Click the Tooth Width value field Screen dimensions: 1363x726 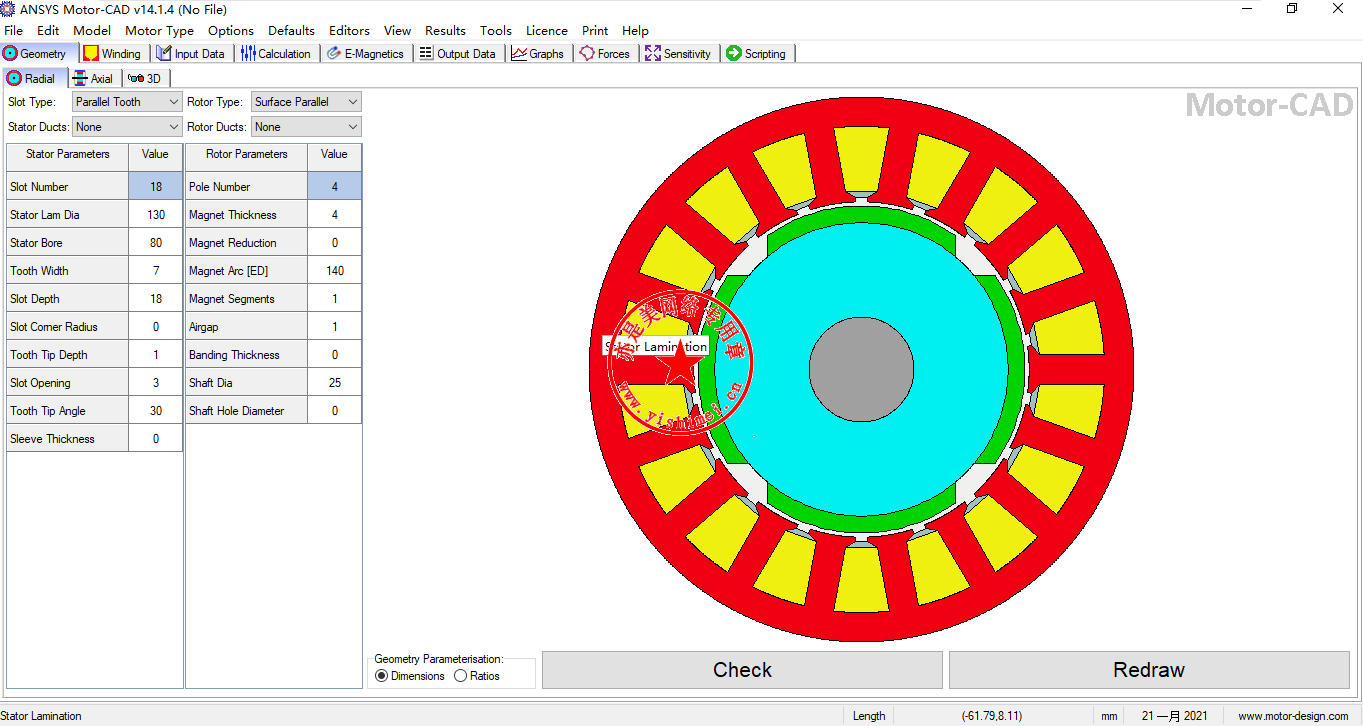click(156, 271)
